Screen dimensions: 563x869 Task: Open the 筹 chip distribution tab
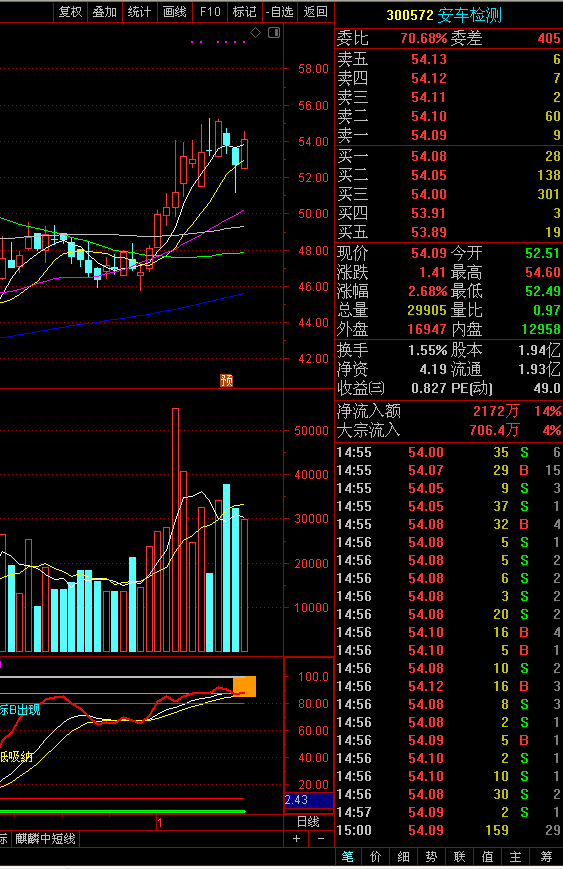[x=546, y=857]
